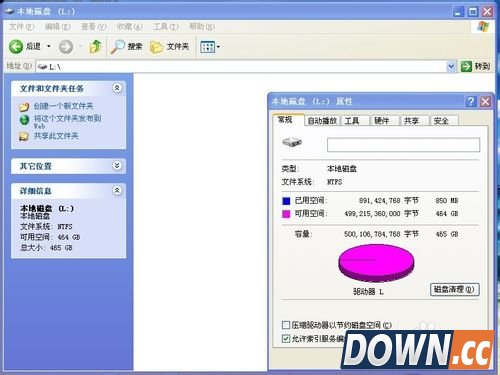Click the greyed Forward arrow icon

point(66,47)
